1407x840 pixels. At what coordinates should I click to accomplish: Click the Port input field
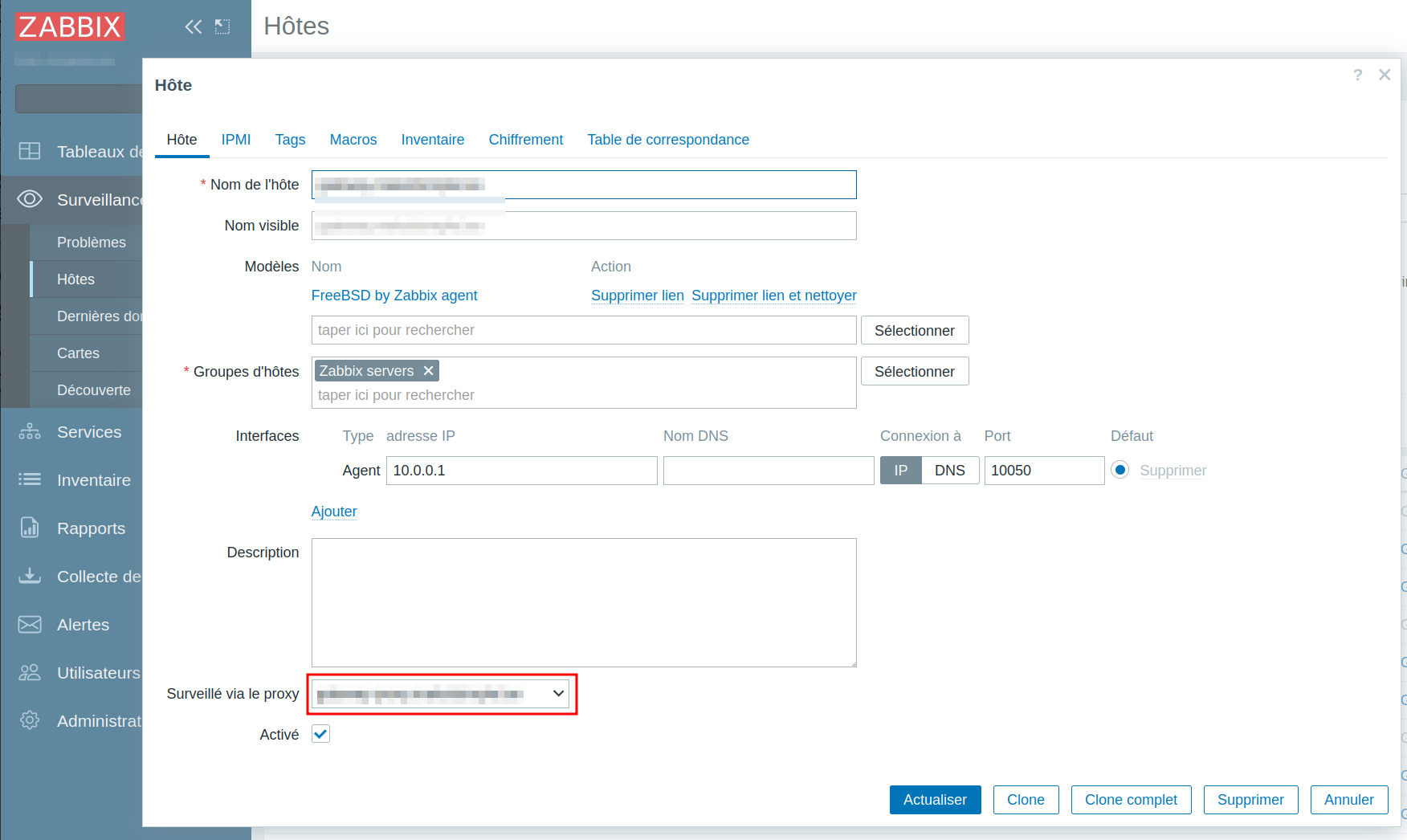[x=1043, y=471]
